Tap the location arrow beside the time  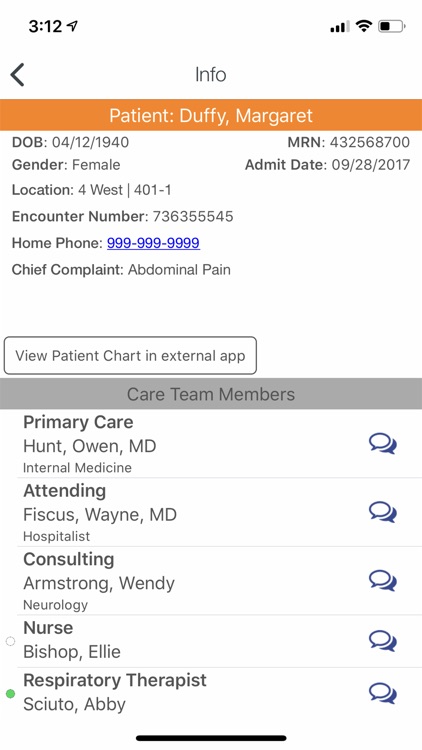pyautogui.click(x=72, y=26)
